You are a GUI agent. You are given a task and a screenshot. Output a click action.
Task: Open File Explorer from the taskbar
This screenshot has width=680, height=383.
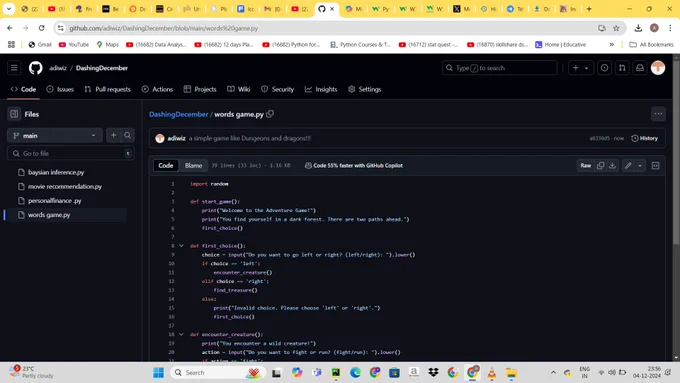(x=511, y=373)
